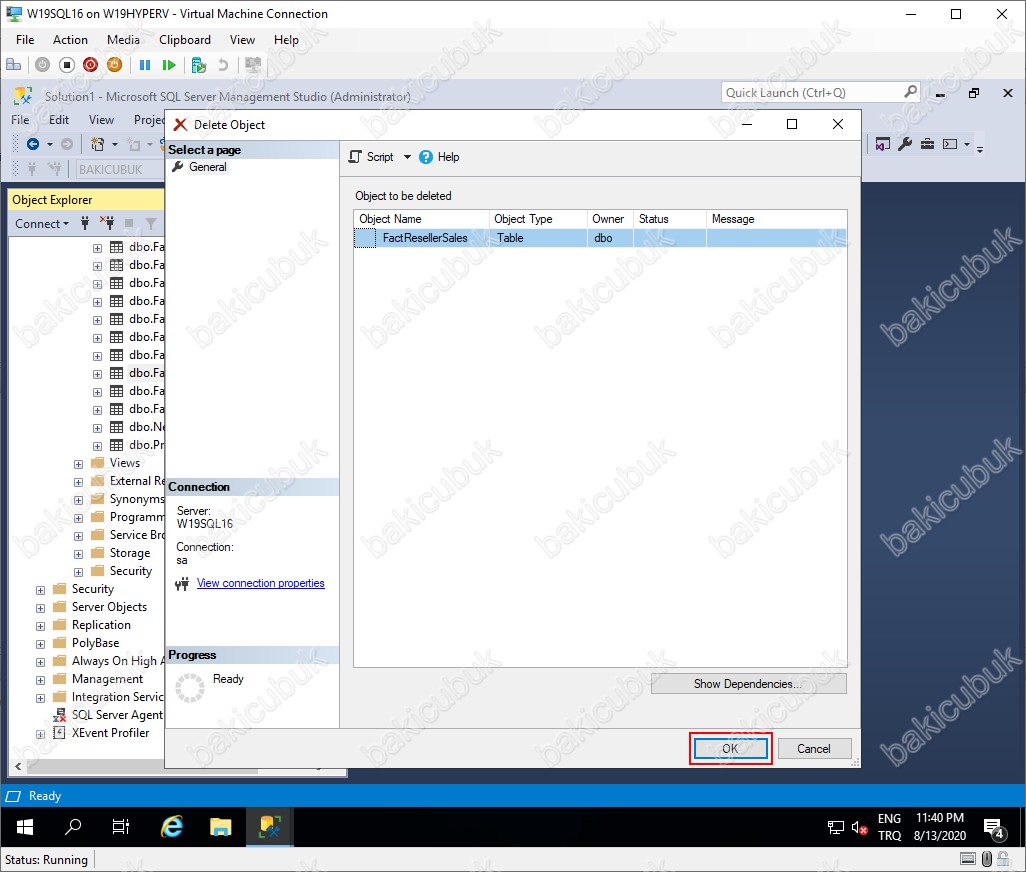
Task: Expand the Synonyms folder node
Action: 79,500
